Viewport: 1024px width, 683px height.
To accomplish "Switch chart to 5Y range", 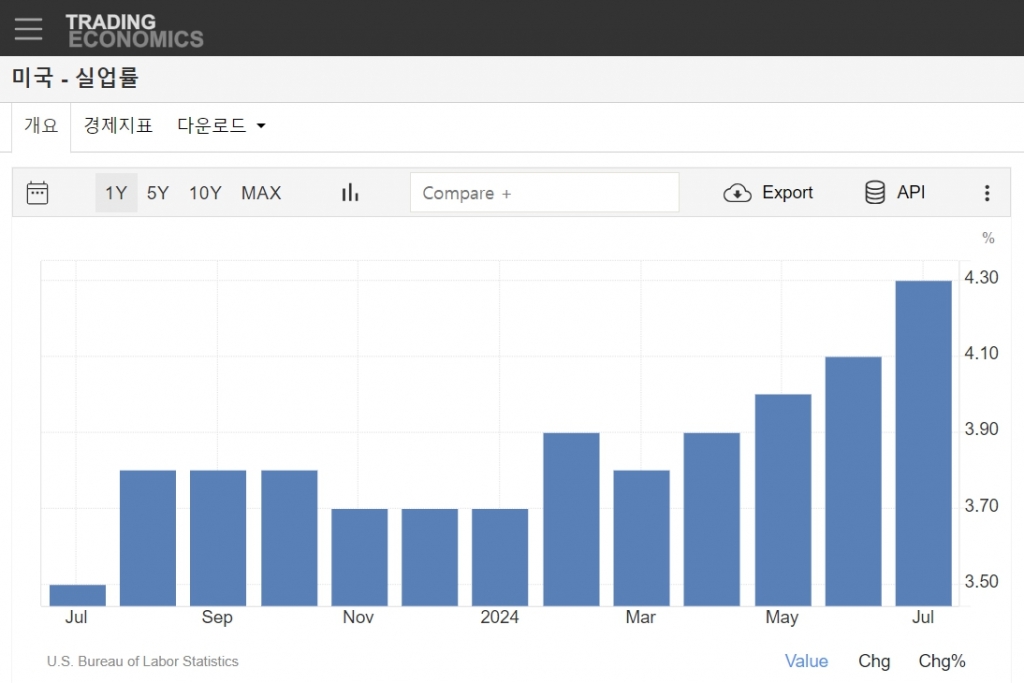I will [158, 193].
